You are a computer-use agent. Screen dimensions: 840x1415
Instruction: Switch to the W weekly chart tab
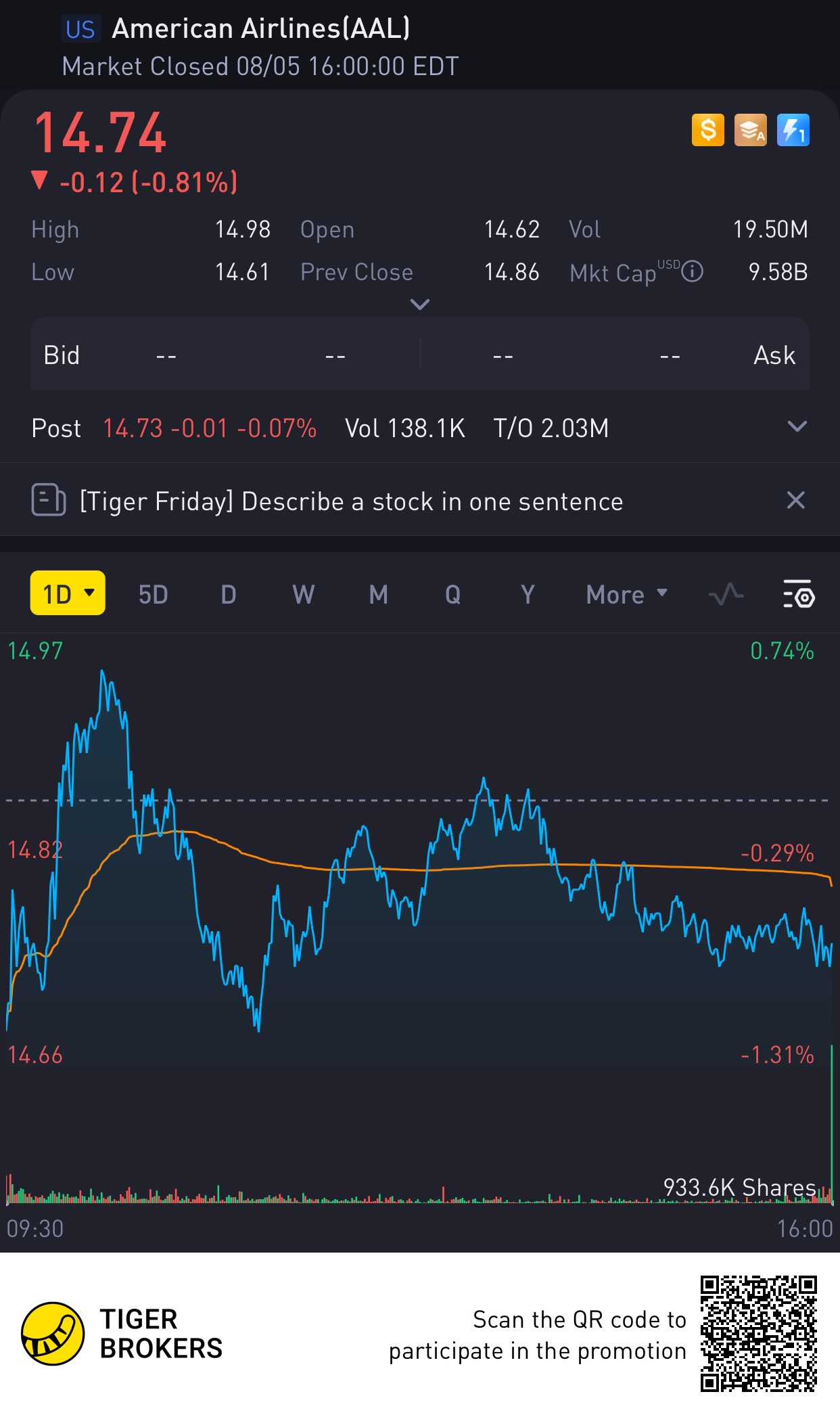303,595
